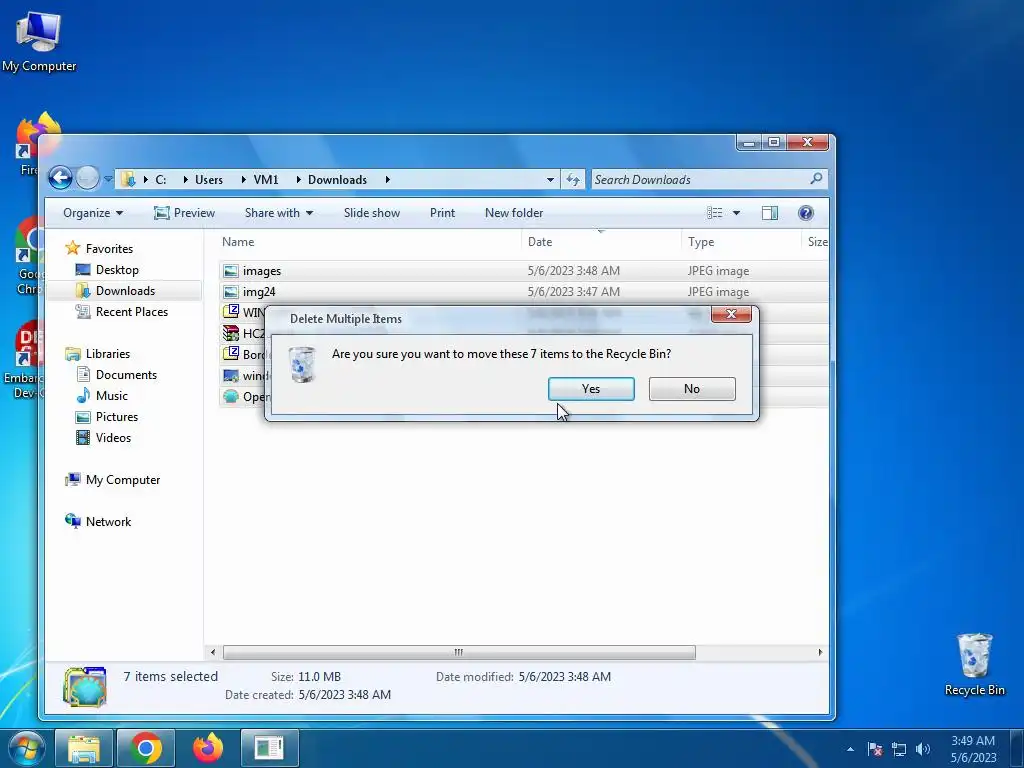Image resolution: width=1024 pixels, height=768 pixels.
Task: Open Action Center flag icon
Action: point(875,749)
